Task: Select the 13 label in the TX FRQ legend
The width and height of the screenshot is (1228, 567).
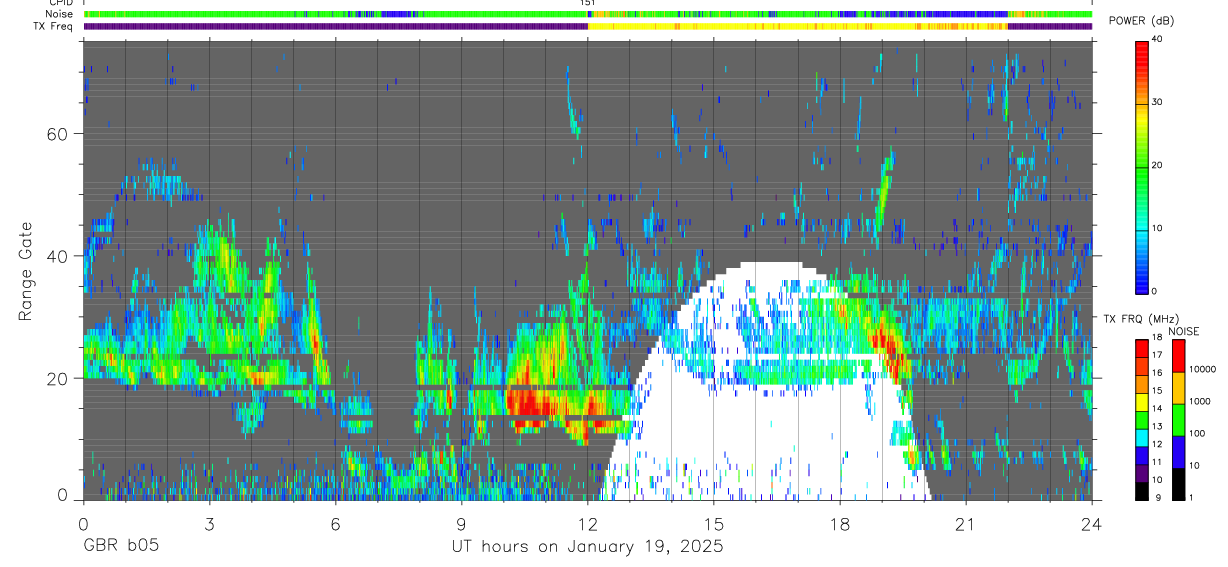Action: tap(1158, 426)
